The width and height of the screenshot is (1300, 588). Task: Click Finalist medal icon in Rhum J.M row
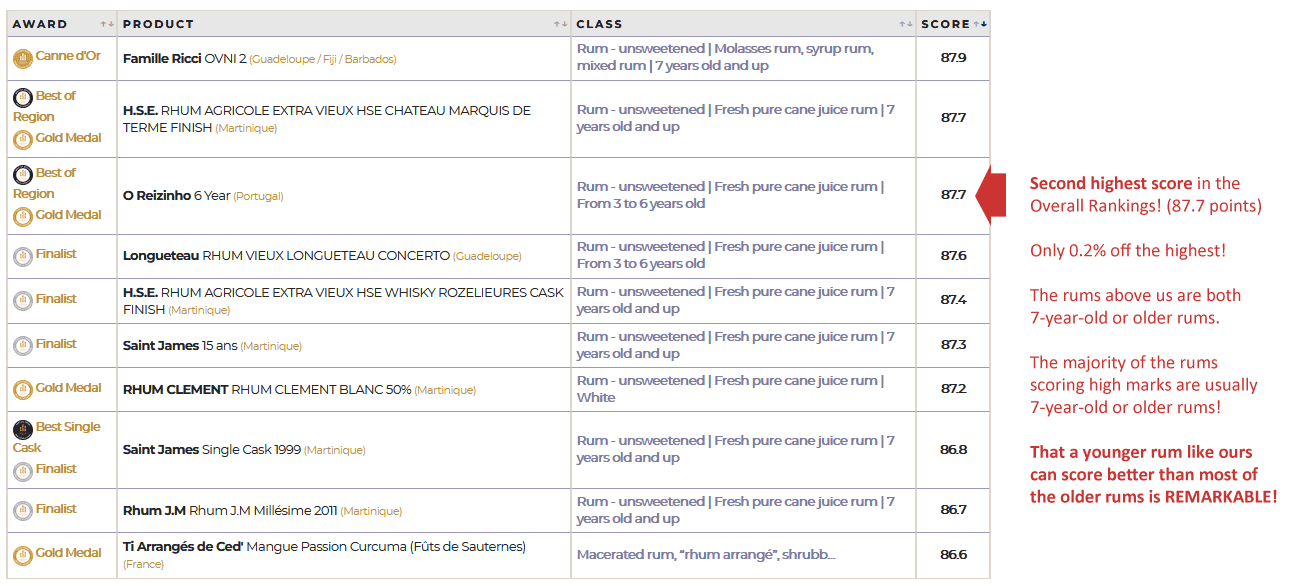(x=22, y=511)
